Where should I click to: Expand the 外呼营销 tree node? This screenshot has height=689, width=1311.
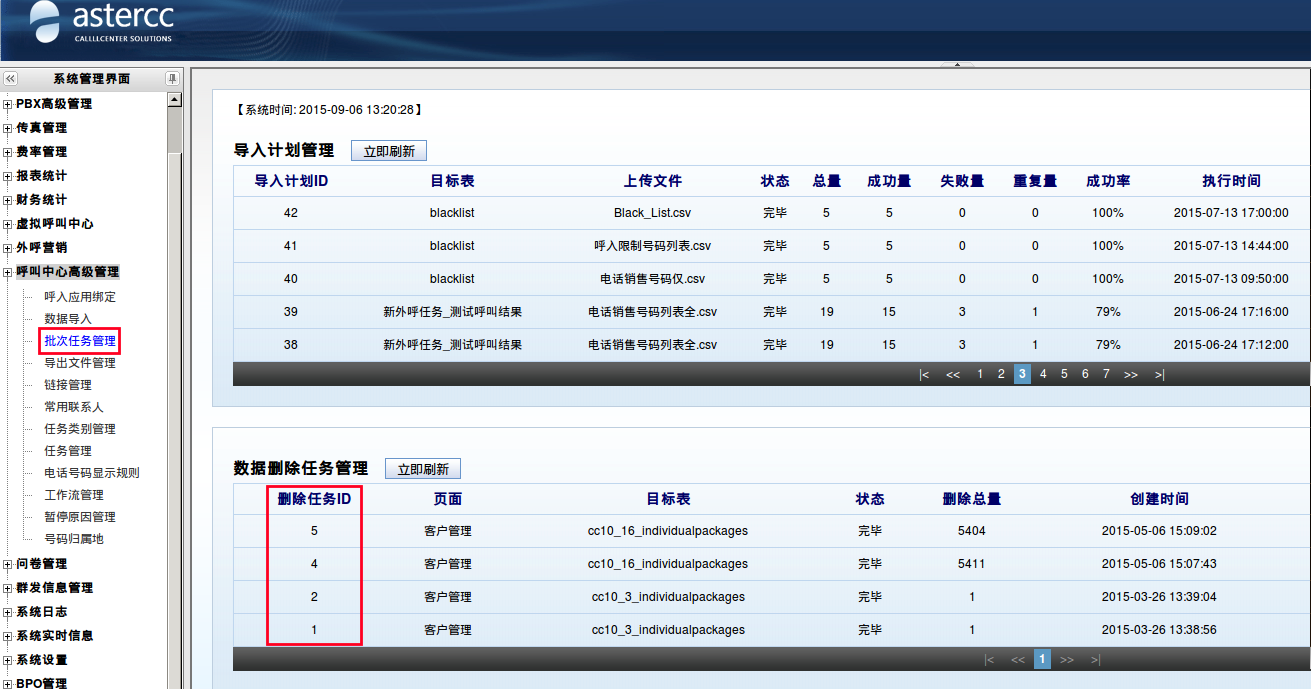click(8, 248)
